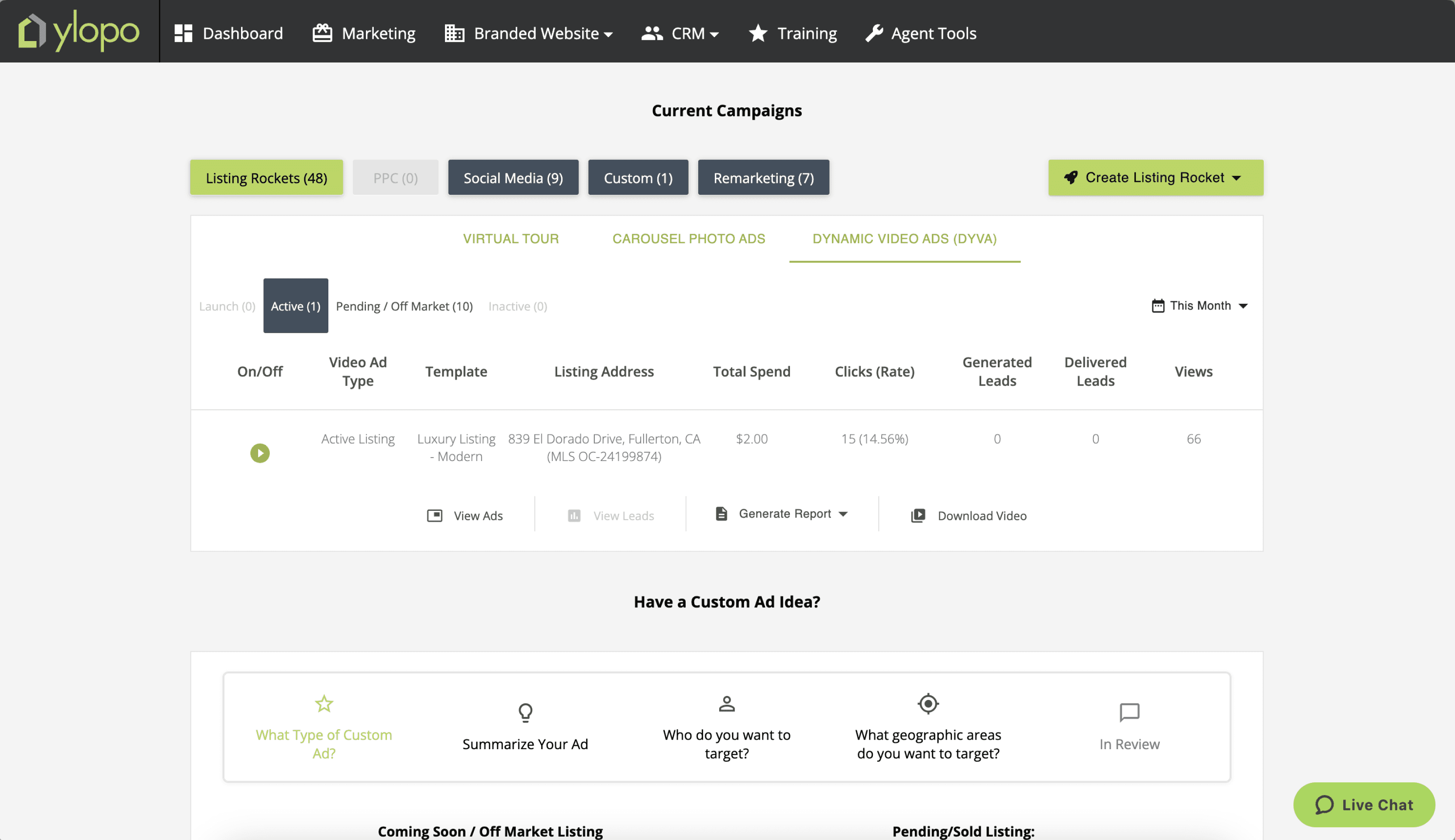Click the What Type of Custom Ad star icon
The width and height of the screenshot is (1455, 840).
pos(324,704)
